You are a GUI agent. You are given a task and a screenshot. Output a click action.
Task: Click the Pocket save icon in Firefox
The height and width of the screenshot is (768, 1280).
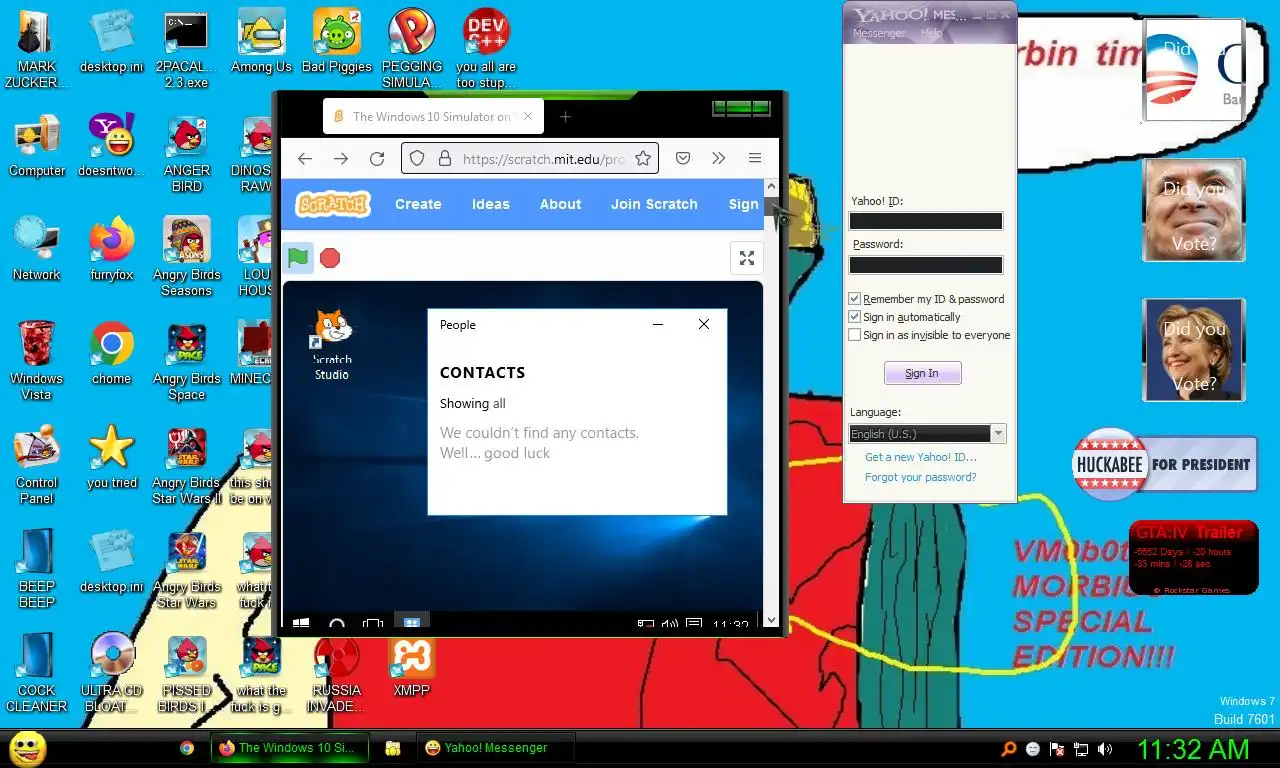[x=683, y=158]
